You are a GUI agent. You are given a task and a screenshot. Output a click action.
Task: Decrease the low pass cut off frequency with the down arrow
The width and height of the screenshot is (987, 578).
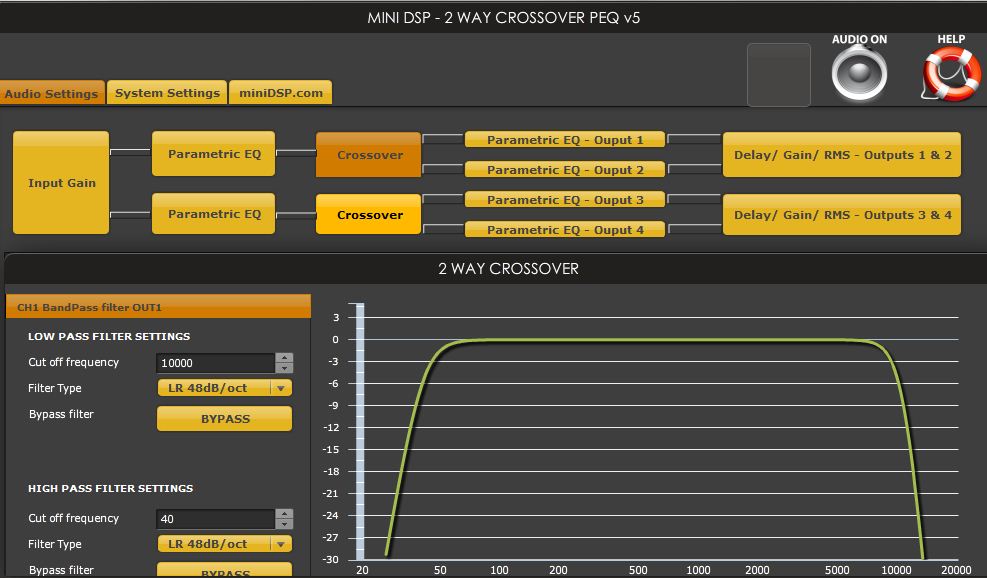click(285, 368)
